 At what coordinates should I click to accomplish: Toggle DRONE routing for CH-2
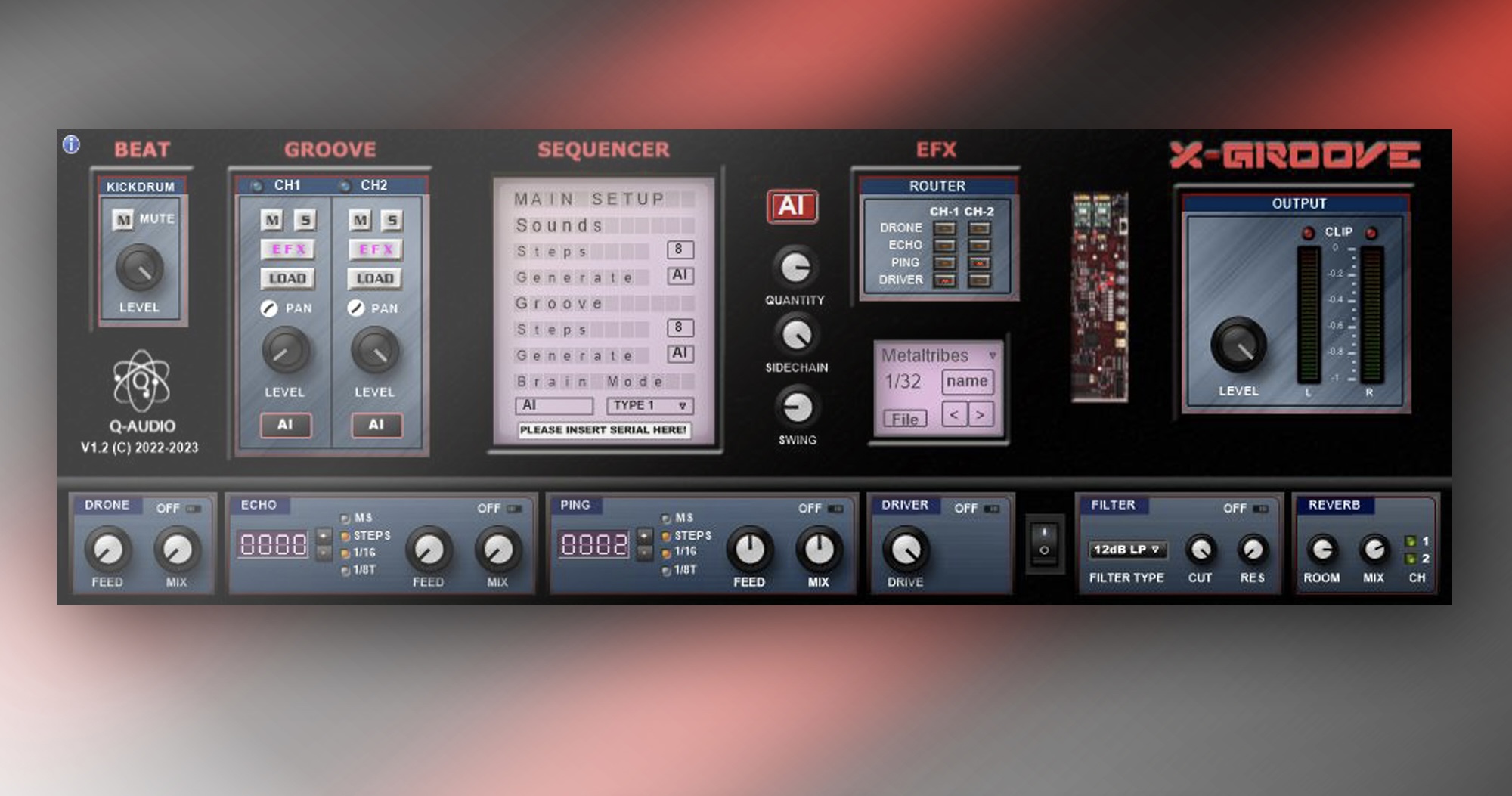pos(979,228)
